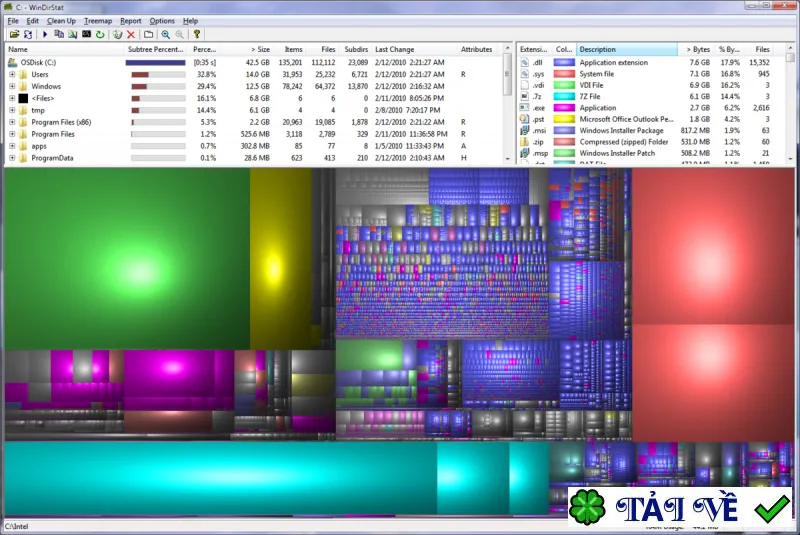The height and width of the screenshot is (535, 800).
Task: Click the Command Prompt Here icon
Action: [x=87, y=34]
